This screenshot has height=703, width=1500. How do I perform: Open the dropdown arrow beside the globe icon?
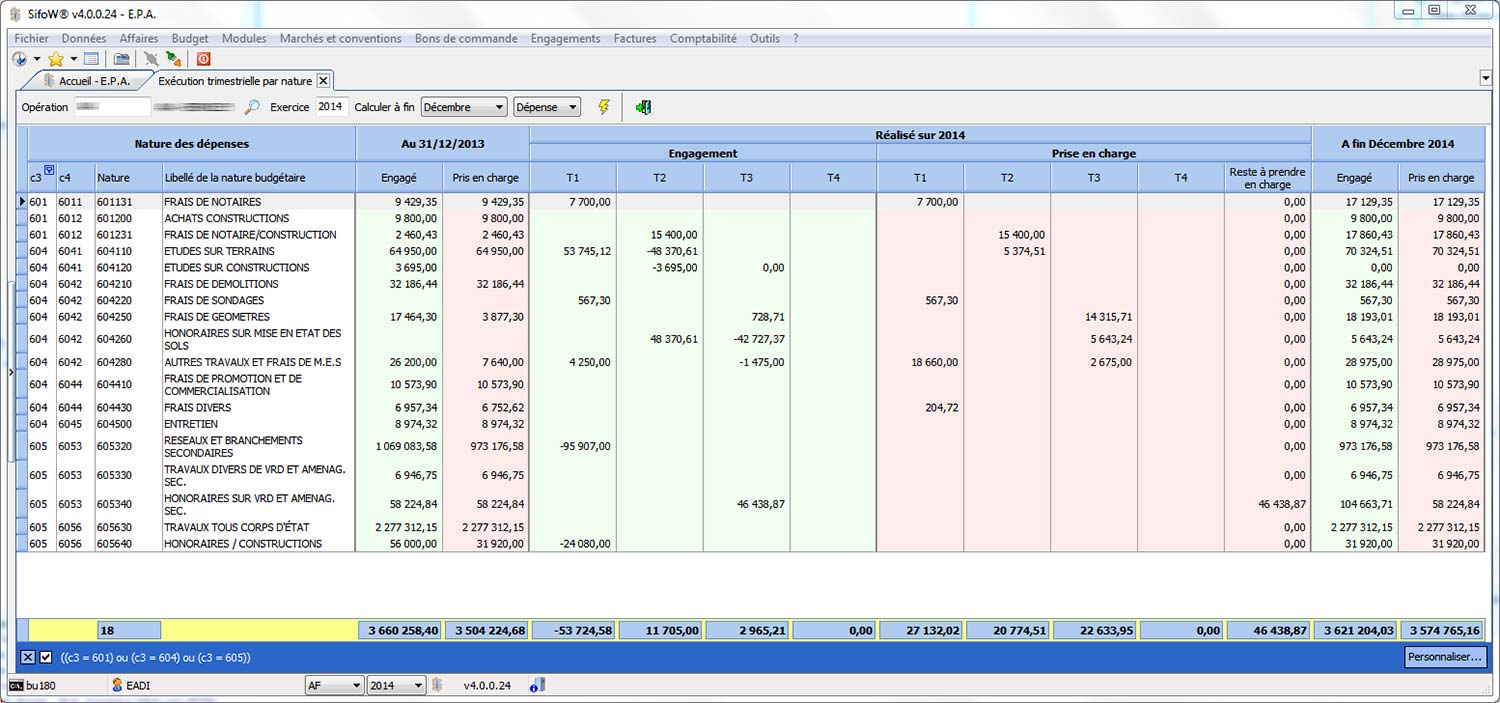37,59
